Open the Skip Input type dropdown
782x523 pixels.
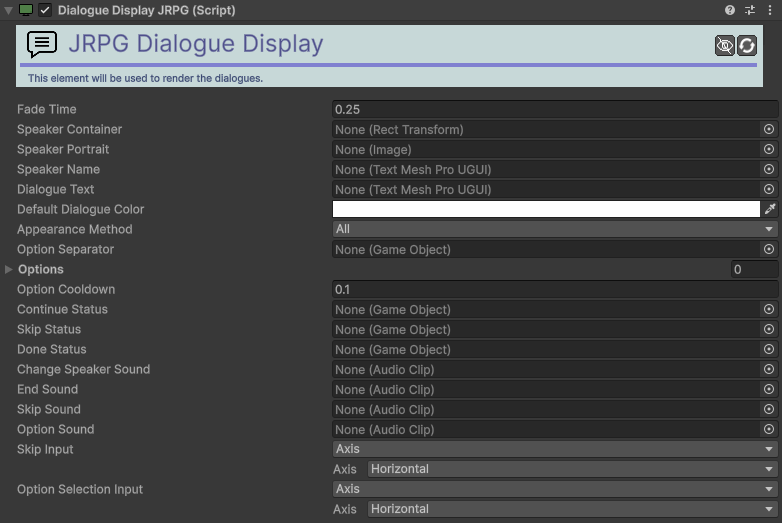555,449
